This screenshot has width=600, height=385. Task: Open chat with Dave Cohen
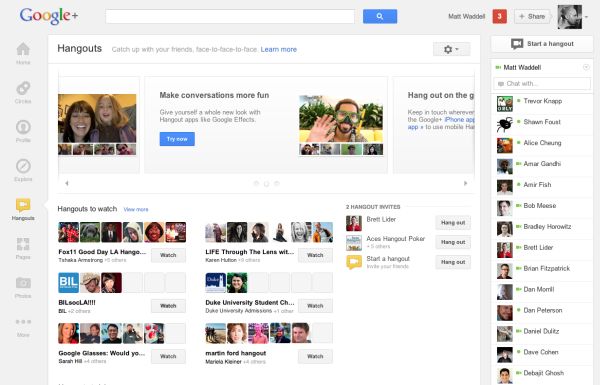click(x=543, y=355)
